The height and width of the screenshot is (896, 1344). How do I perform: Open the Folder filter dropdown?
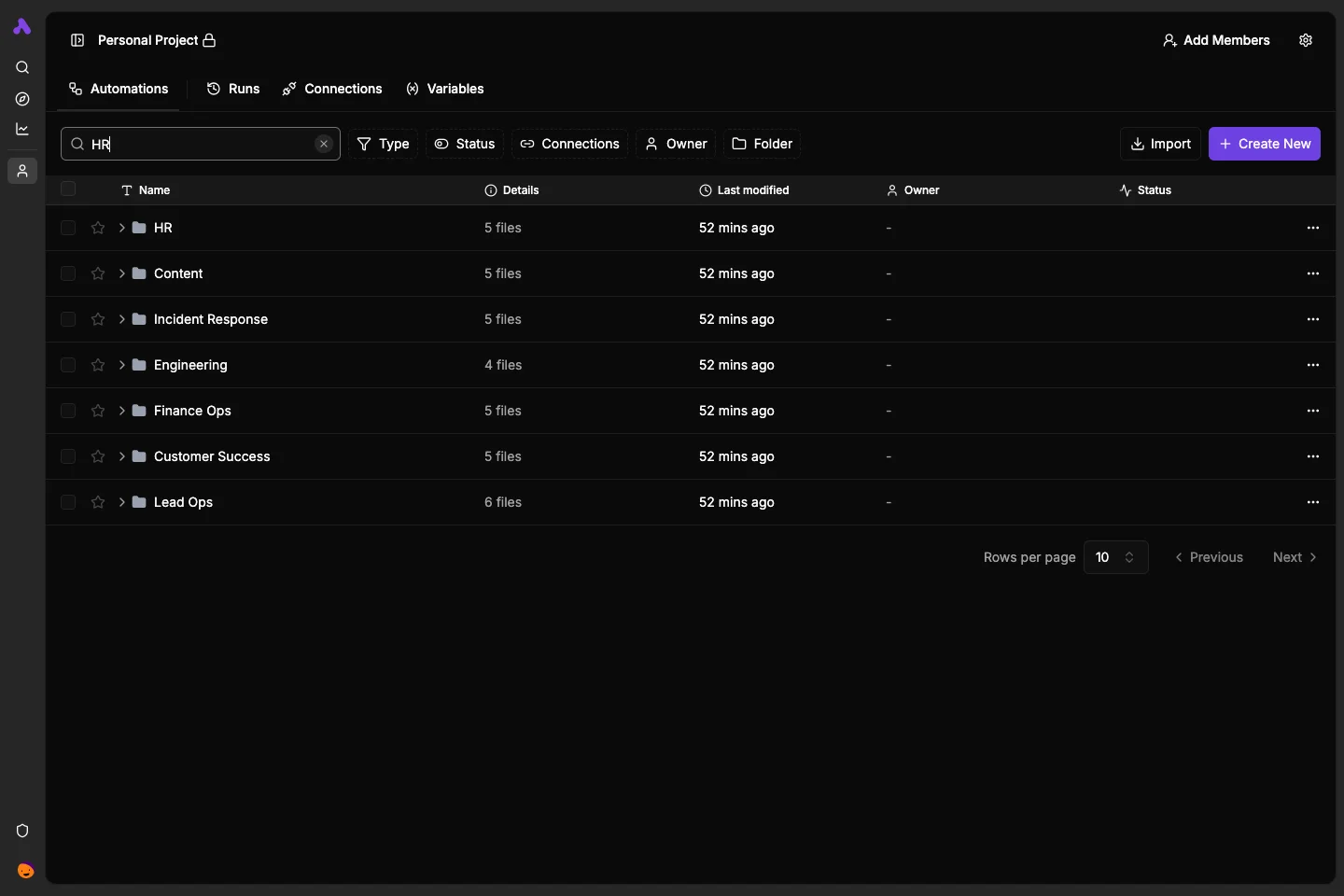click(x=763, y=144)
